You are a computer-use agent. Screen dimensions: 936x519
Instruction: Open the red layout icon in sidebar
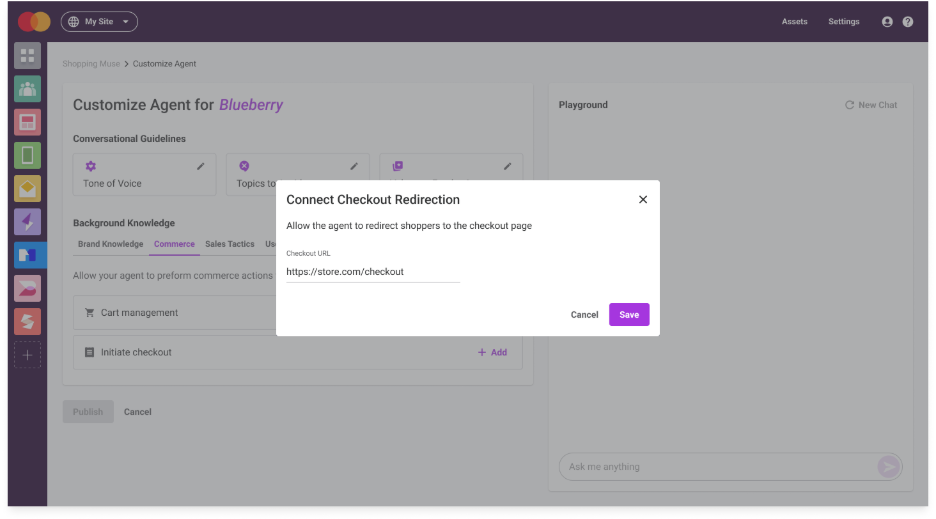pos(27,122)
